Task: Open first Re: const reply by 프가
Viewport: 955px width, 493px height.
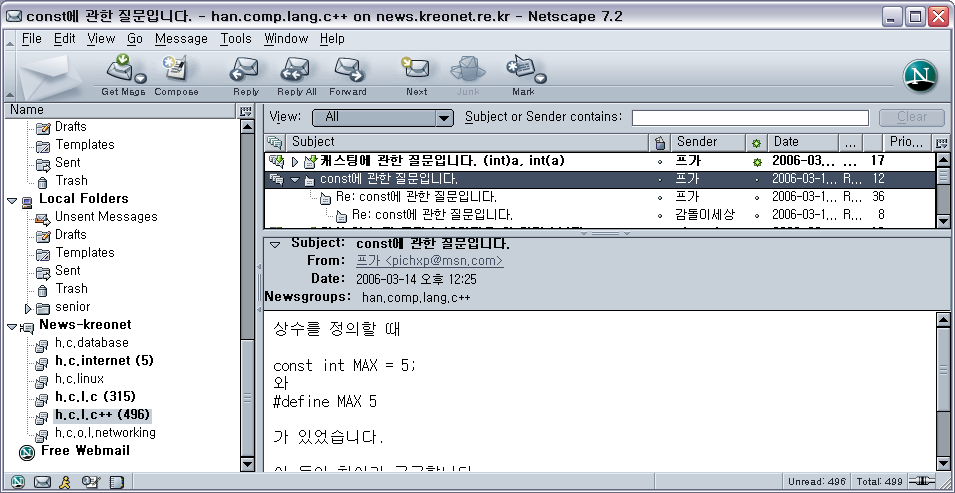Action: point(416,197)
